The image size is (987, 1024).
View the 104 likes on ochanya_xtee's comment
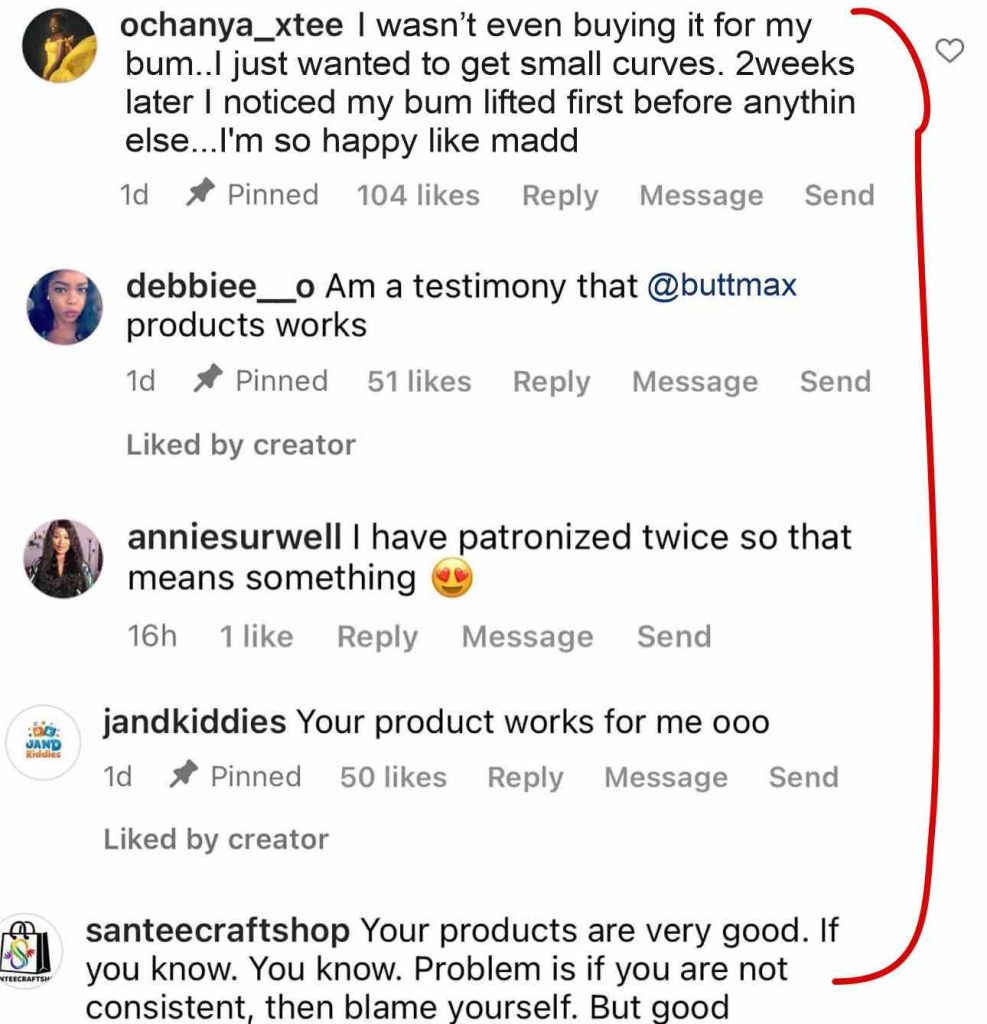tap(418, 195)
